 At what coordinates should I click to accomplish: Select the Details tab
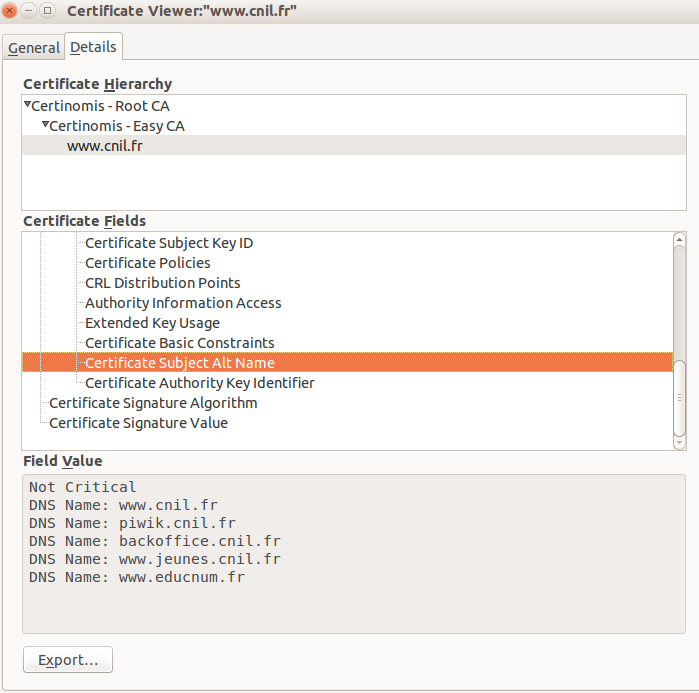pyautogui.click(x=94, y=46)
